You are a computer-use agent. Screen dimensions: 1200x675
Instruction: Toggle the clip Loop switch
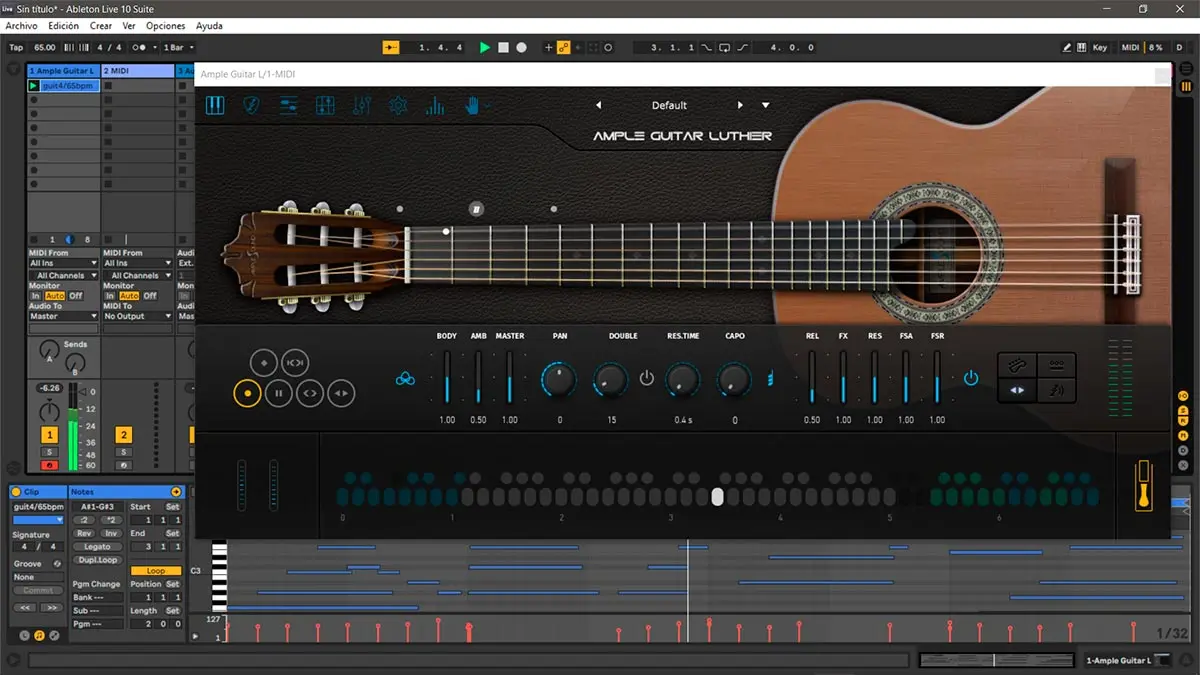[156, 571]
